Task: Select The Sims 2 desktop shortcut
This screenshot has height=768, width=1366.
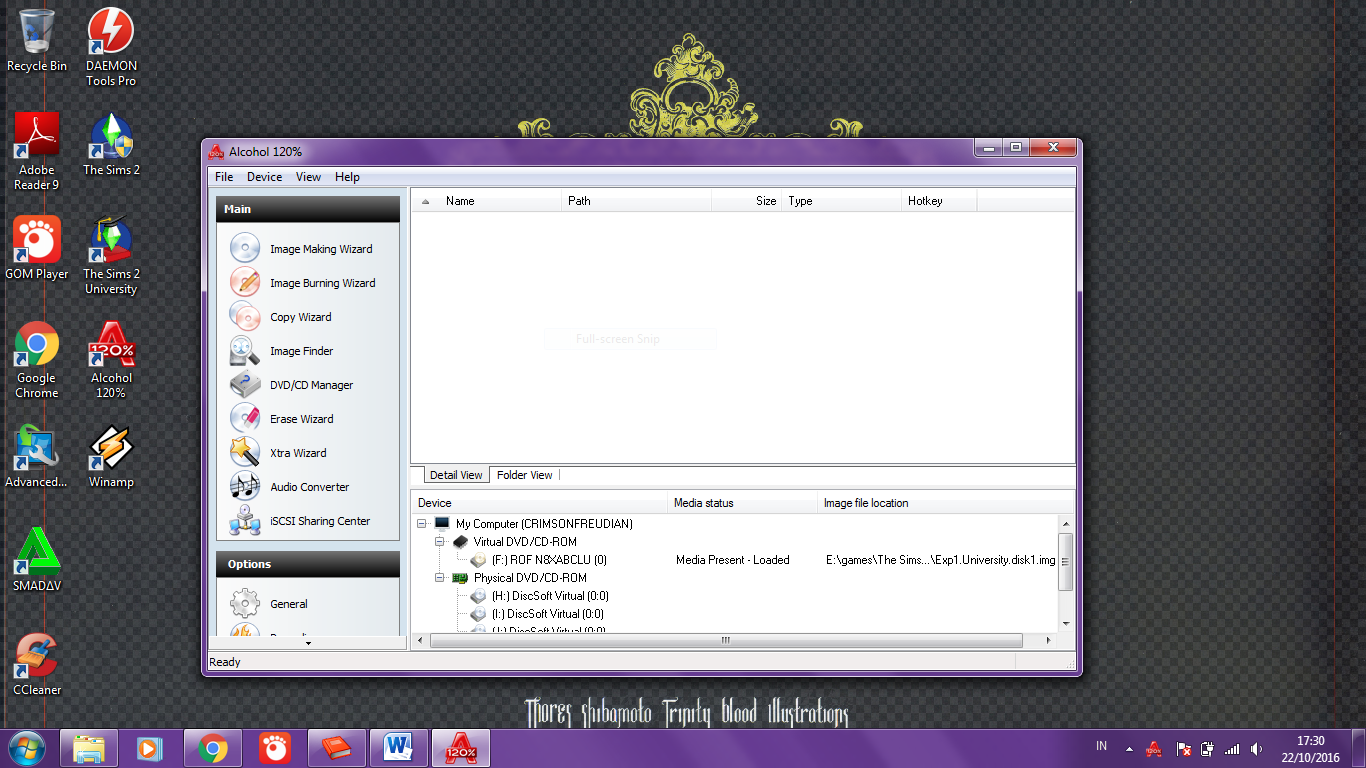Action: (x=111, y=144)
